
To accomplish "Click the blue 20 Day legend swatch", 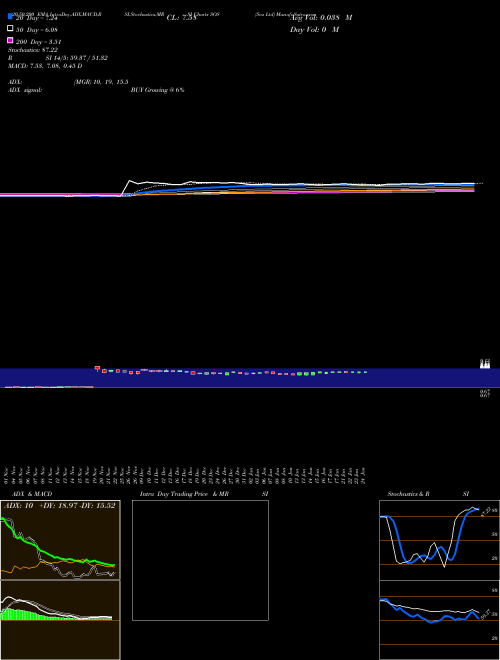I will (10, 17).
